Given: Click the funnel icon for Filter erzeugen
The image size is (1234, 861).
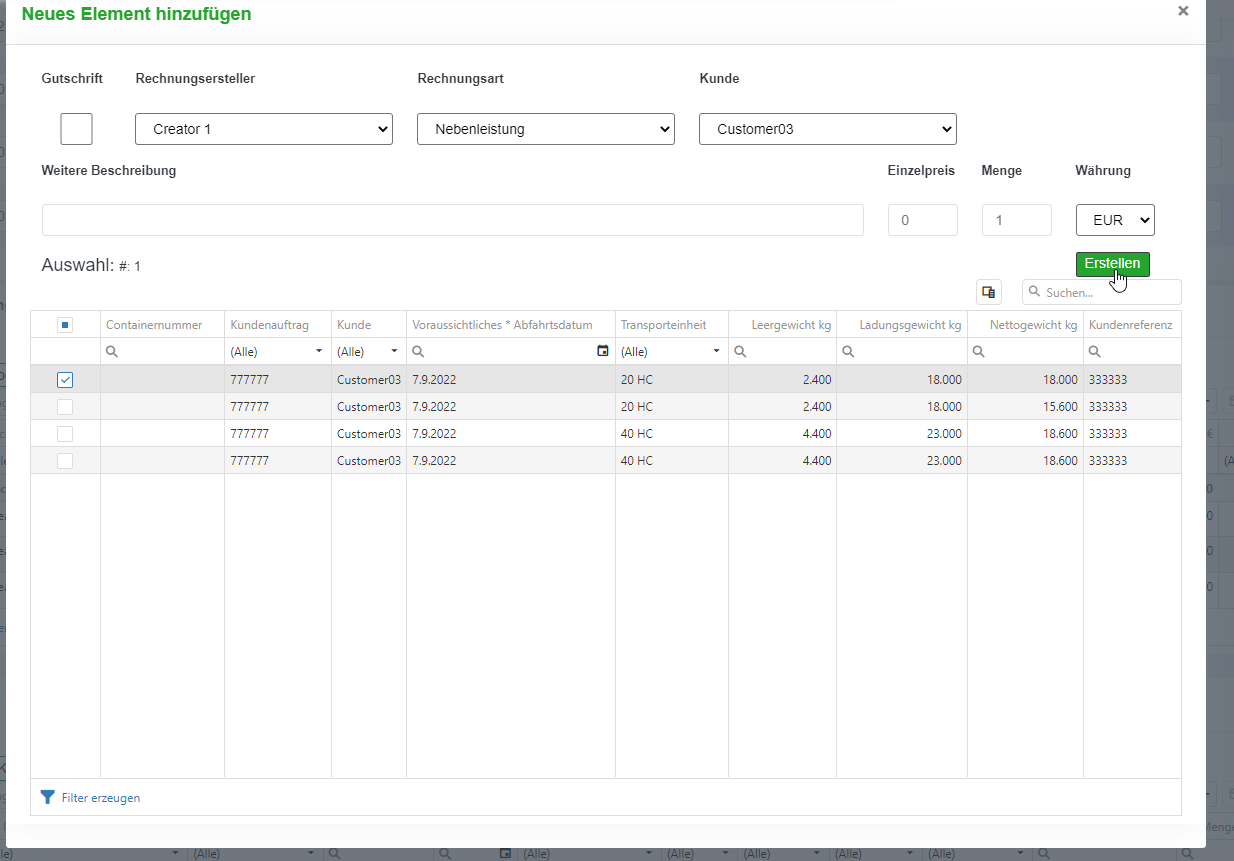Looking at the screenshot, I should click(47, 797).
